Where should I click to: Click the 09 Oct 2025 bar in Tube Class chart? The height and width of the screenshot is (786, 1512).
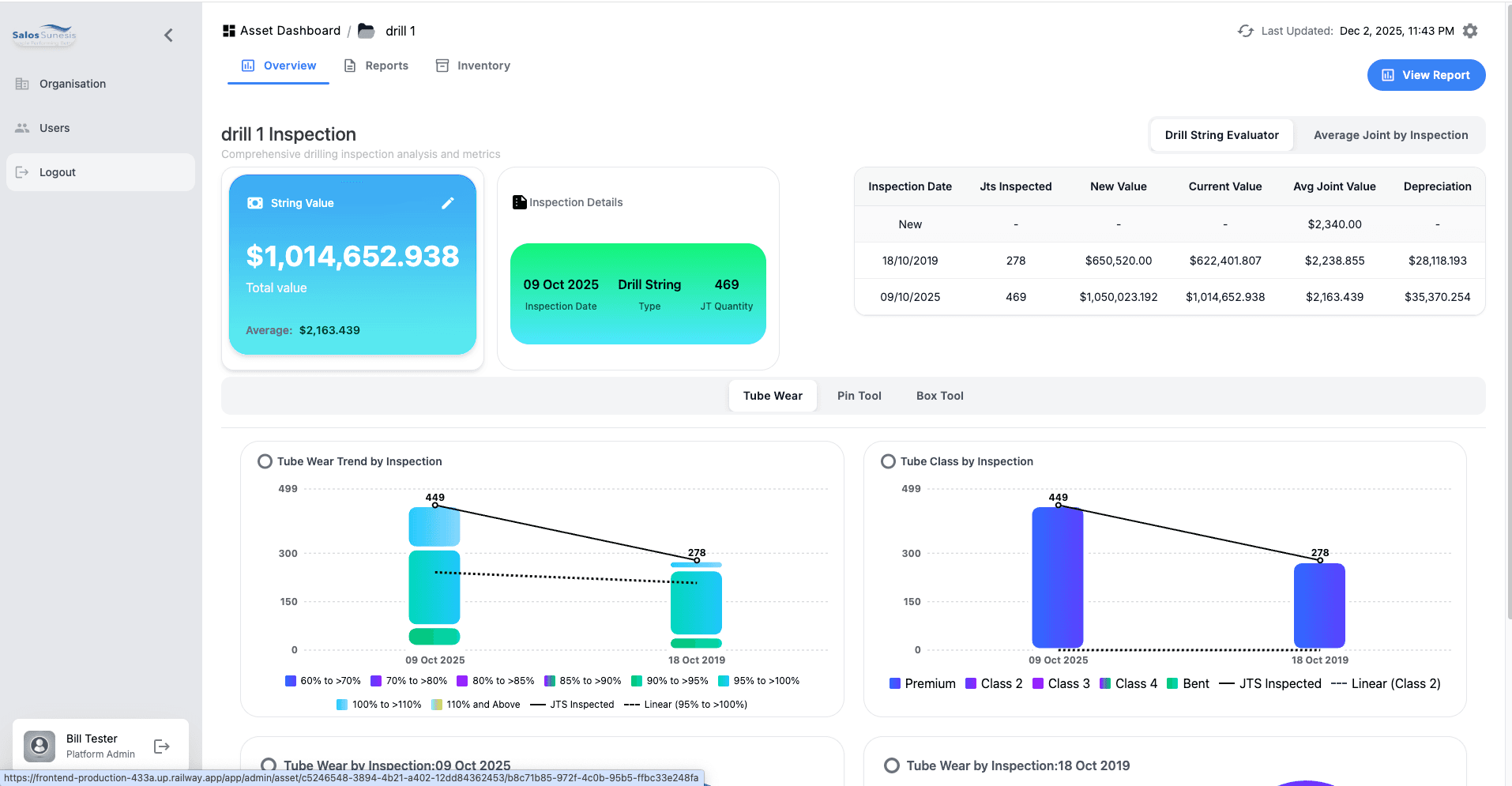(x=1057, y=577)
